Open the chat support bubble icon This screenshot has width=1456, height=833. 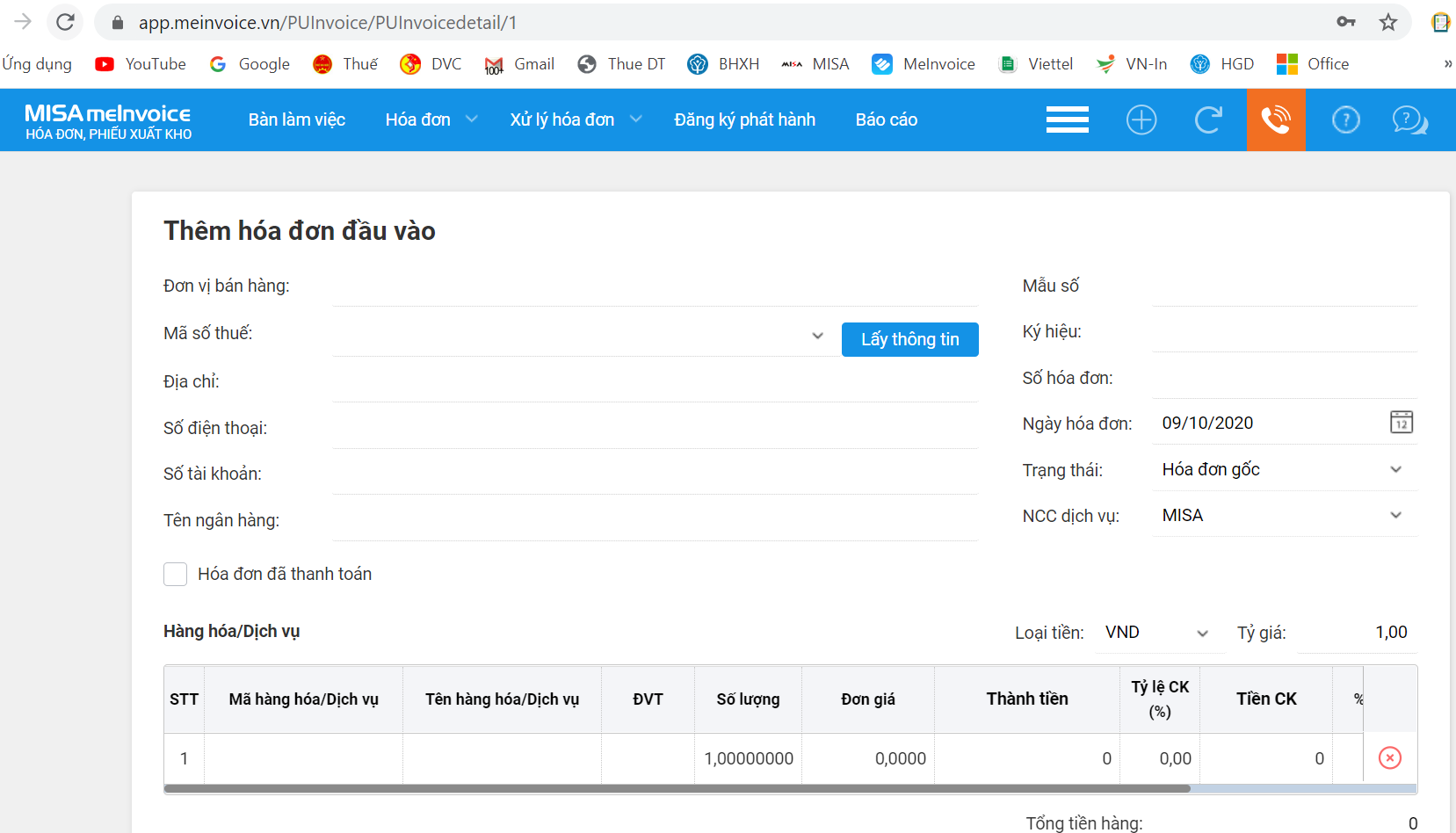(x=1409, y=120)
